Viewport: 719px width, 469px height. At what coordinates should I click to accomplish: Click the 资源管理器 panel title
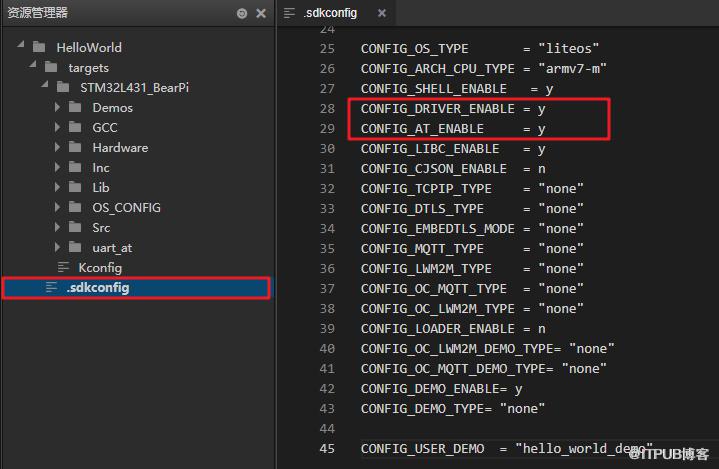click(38, 12)
